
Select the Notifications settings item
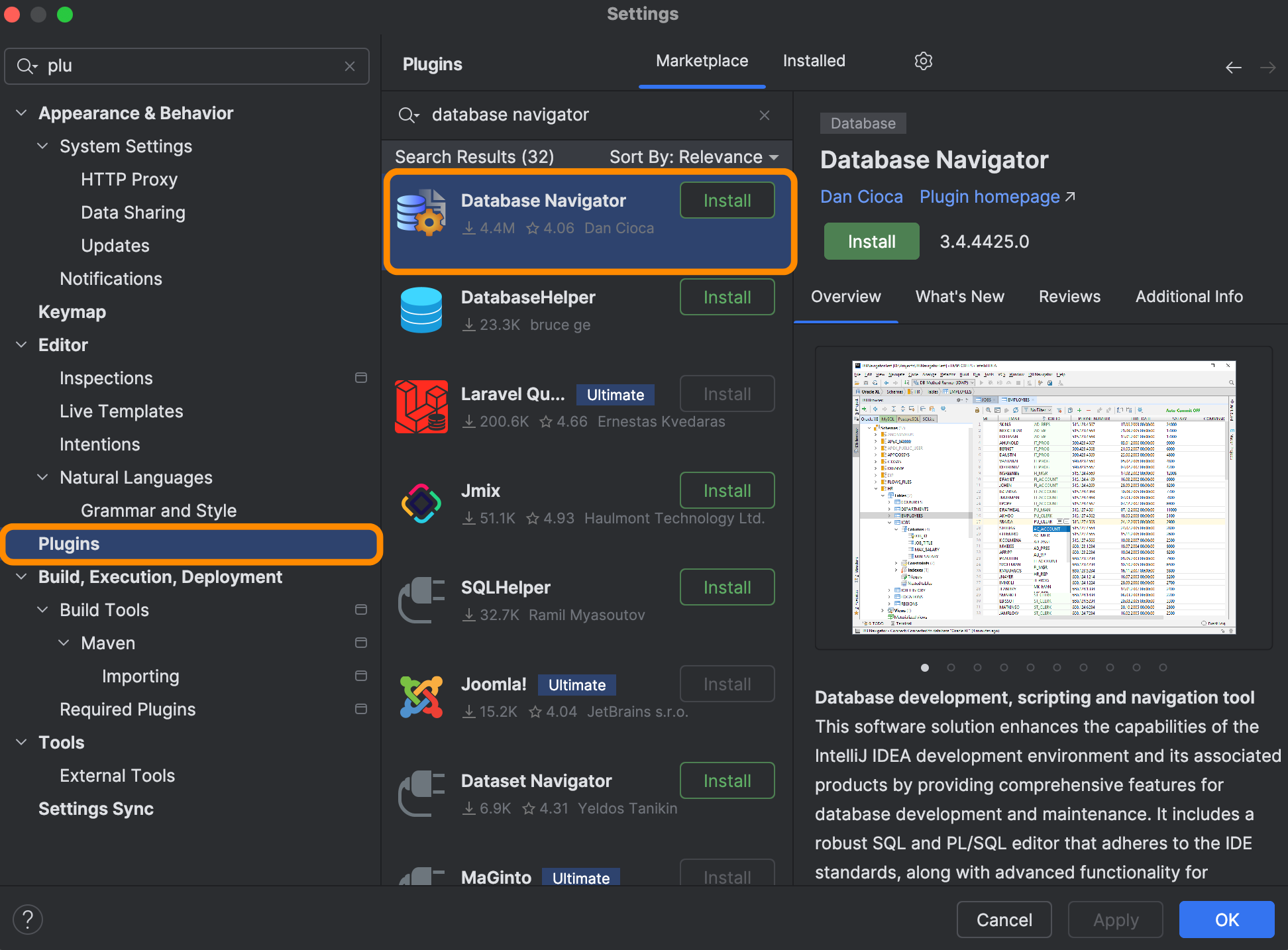(111, 279)
